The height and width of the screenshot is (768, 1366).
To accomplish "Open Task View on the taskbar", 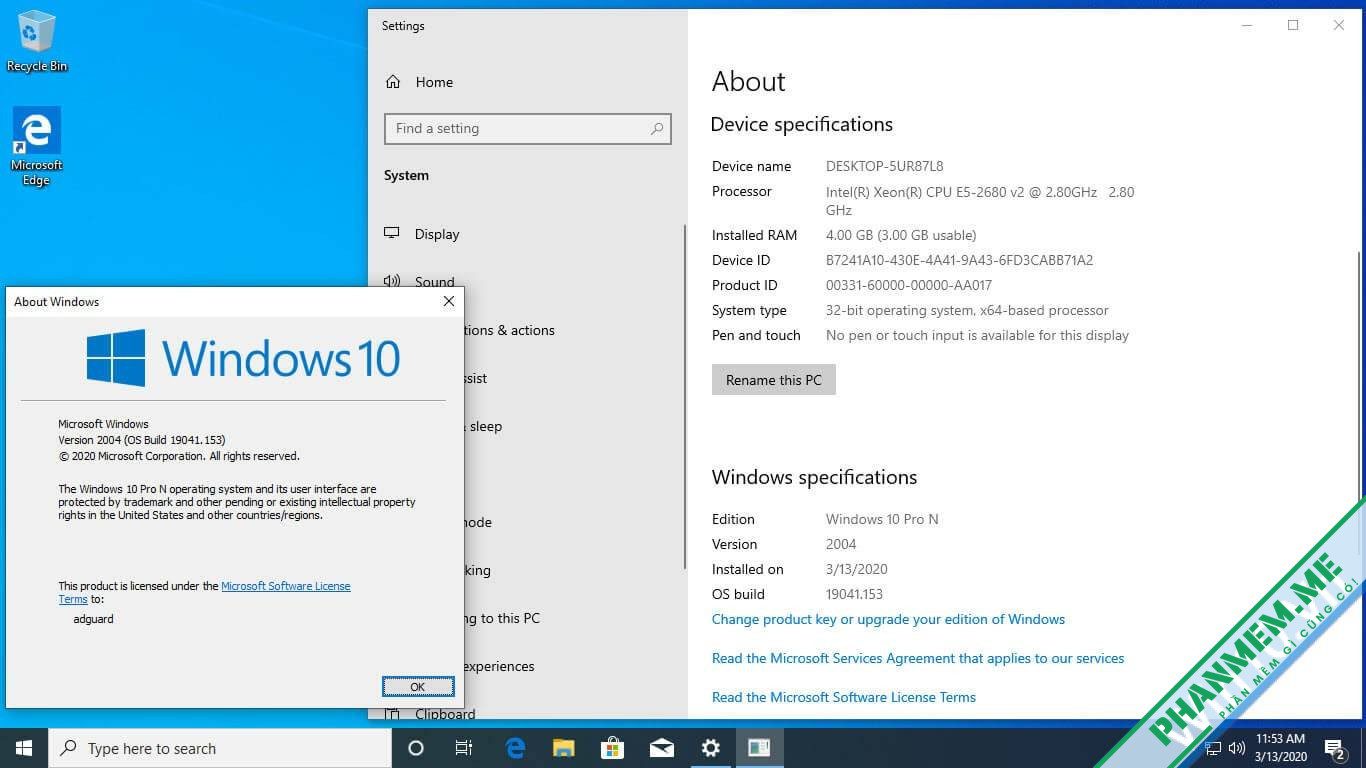I will (x=464, y=748).
